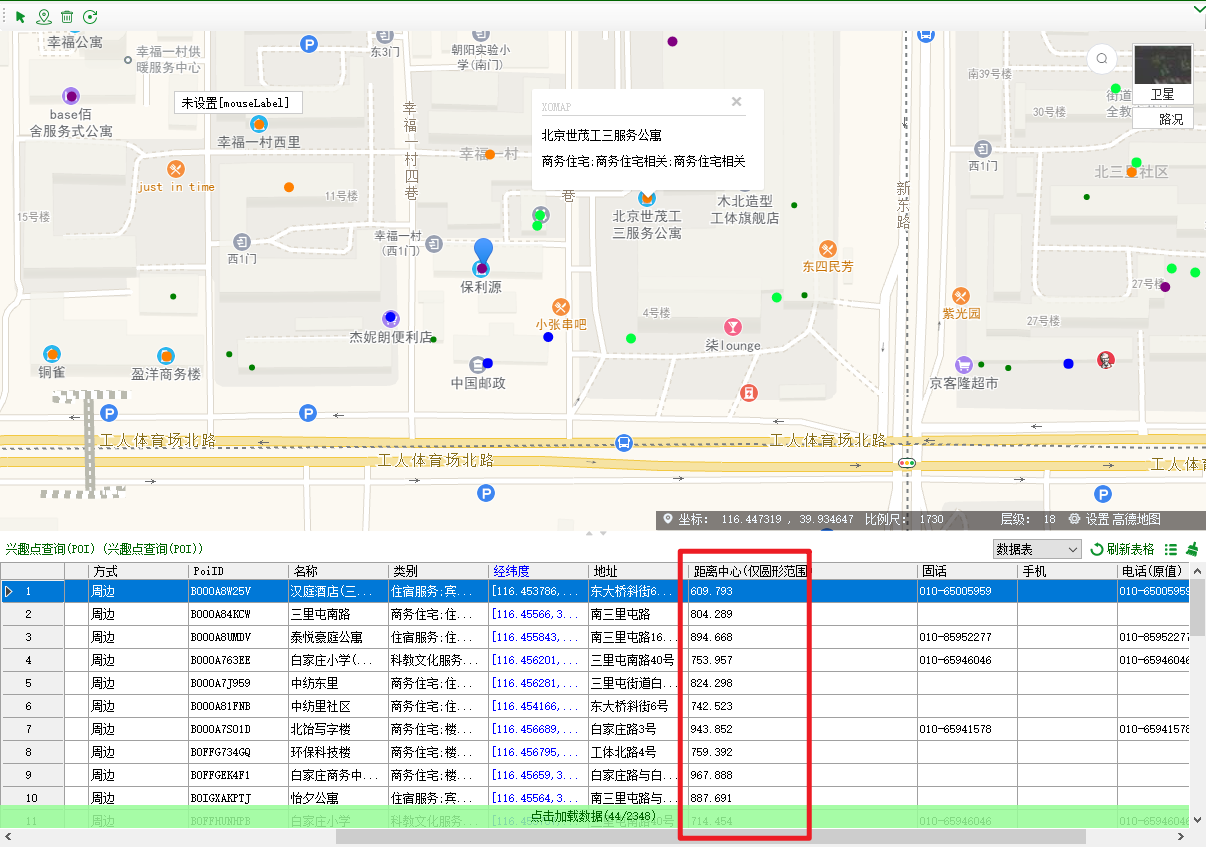Click 刷新表格 refresh table button
This screenshot has width=1206, height=847.
click(1122, 549)
